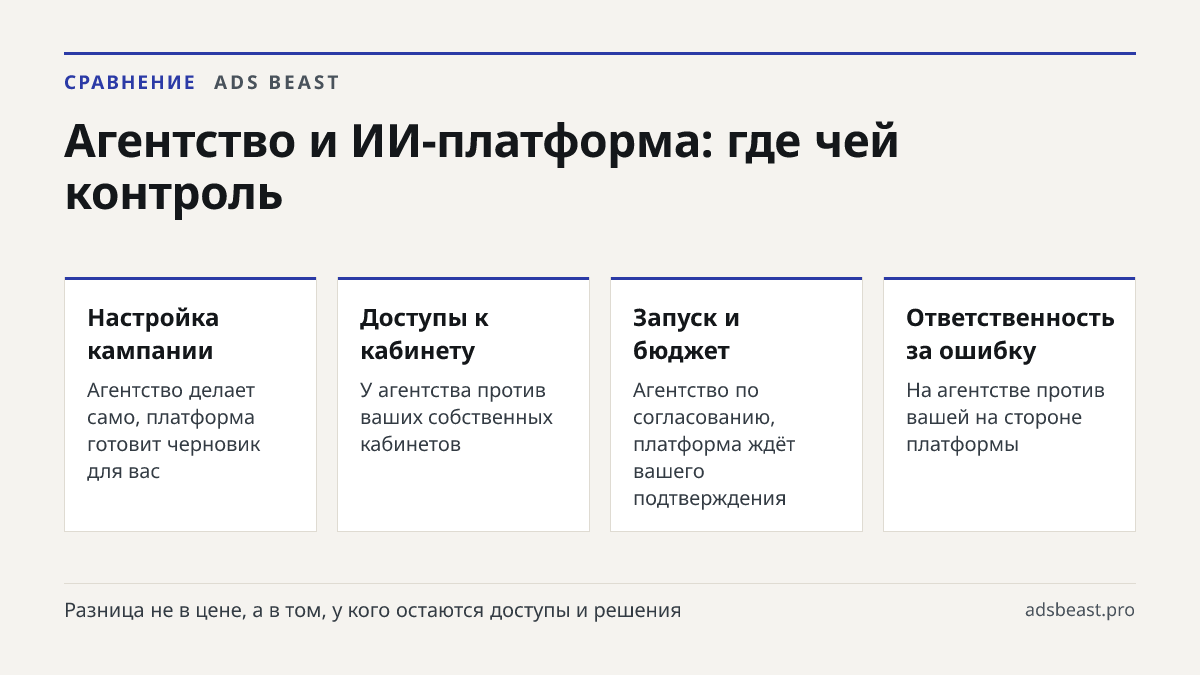The image size is (1200, 675).
Task: Click text 'У агентства против ваших собственных кабинетов'
Action: (x=456, y=417)
